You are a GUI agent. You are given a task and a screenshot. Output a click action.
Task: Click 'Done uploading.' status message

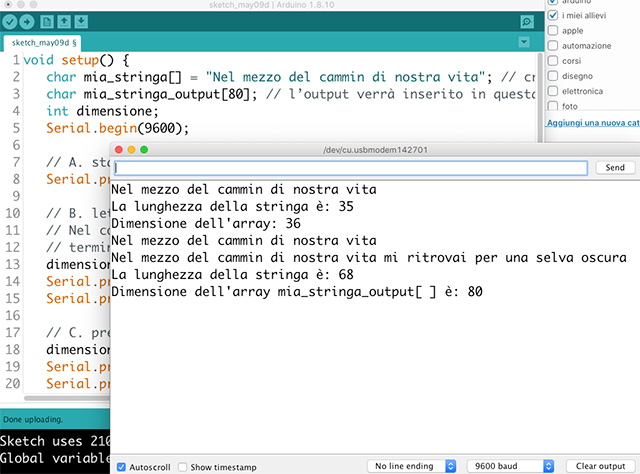tap(33, 419)
